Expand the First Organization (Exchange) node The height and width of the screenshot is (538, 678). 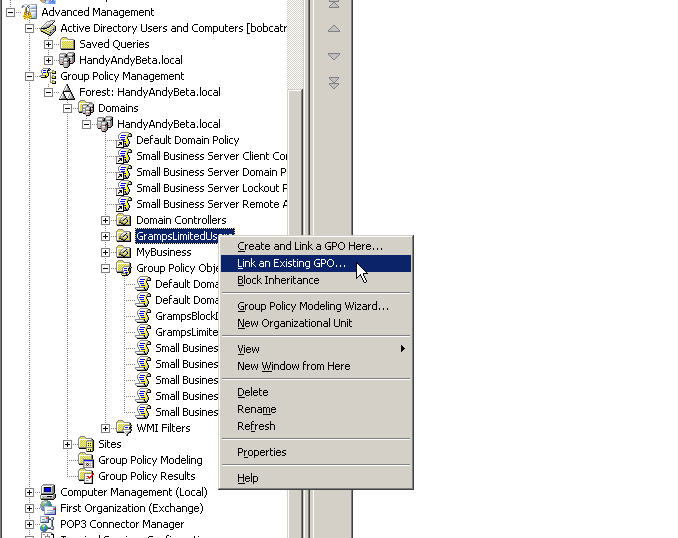(30, 508)
